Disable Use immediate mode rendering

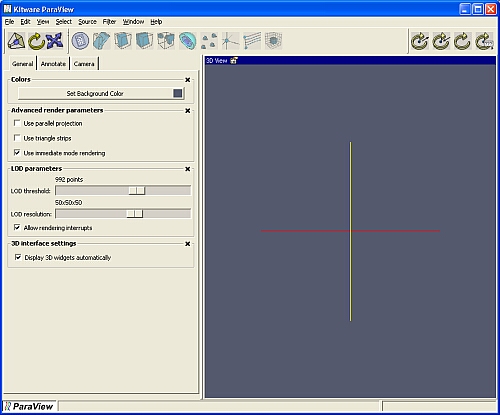17,153
